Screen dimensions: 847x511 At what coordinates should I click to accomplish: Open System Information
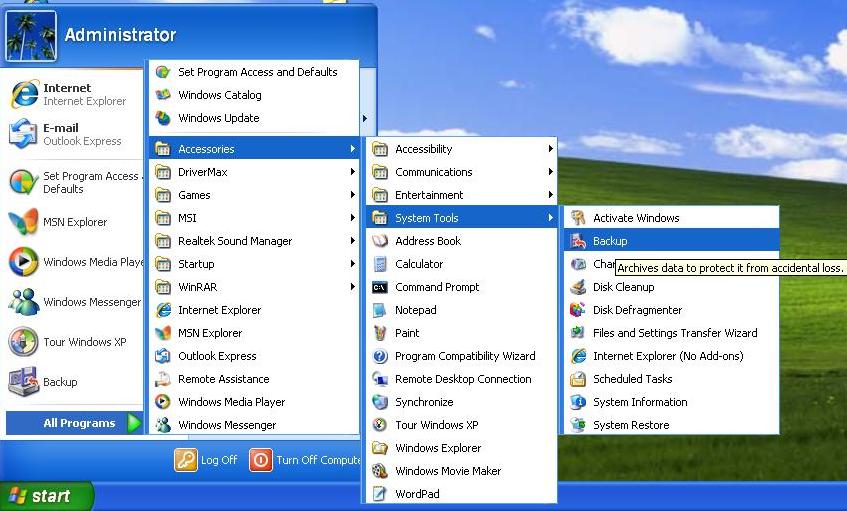coord(671,402)
